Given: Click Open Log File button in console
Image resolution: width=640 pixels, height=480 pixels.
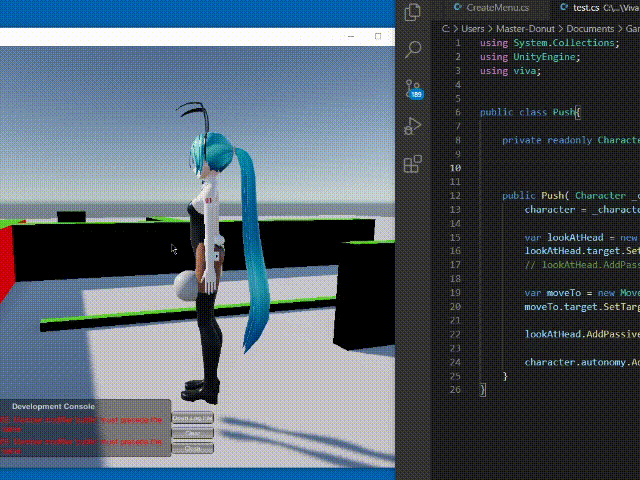Looking at the screenshot, I should (x=193, y=418).
